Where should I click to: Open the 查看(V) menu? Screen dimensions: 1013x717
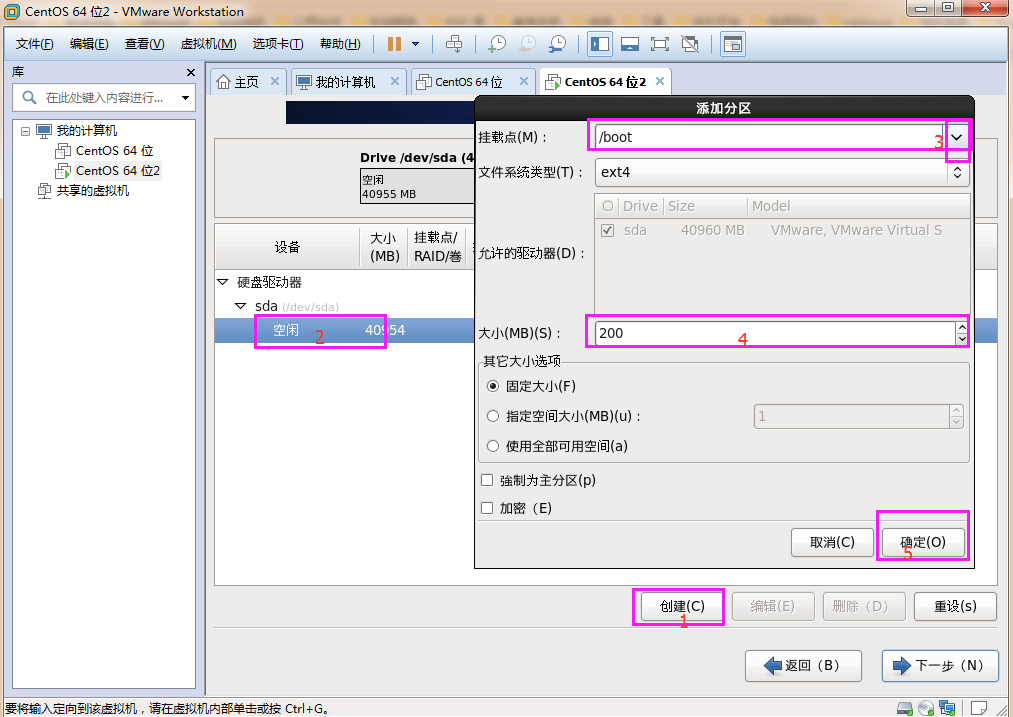(144, 44)
